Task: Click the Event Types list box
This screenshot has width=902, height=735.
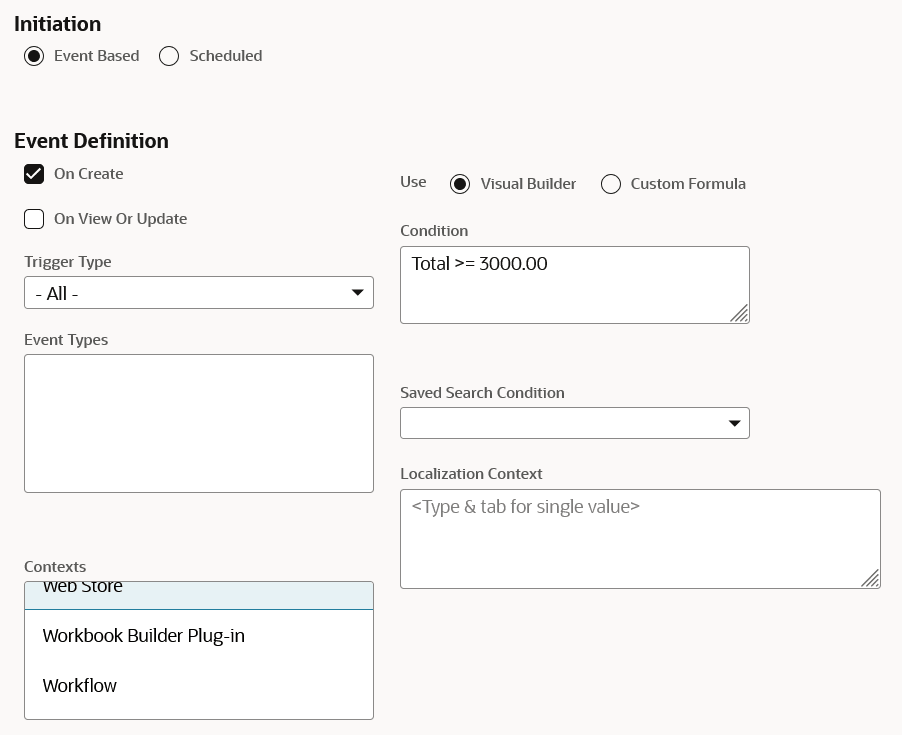Action: pos(199,424)
